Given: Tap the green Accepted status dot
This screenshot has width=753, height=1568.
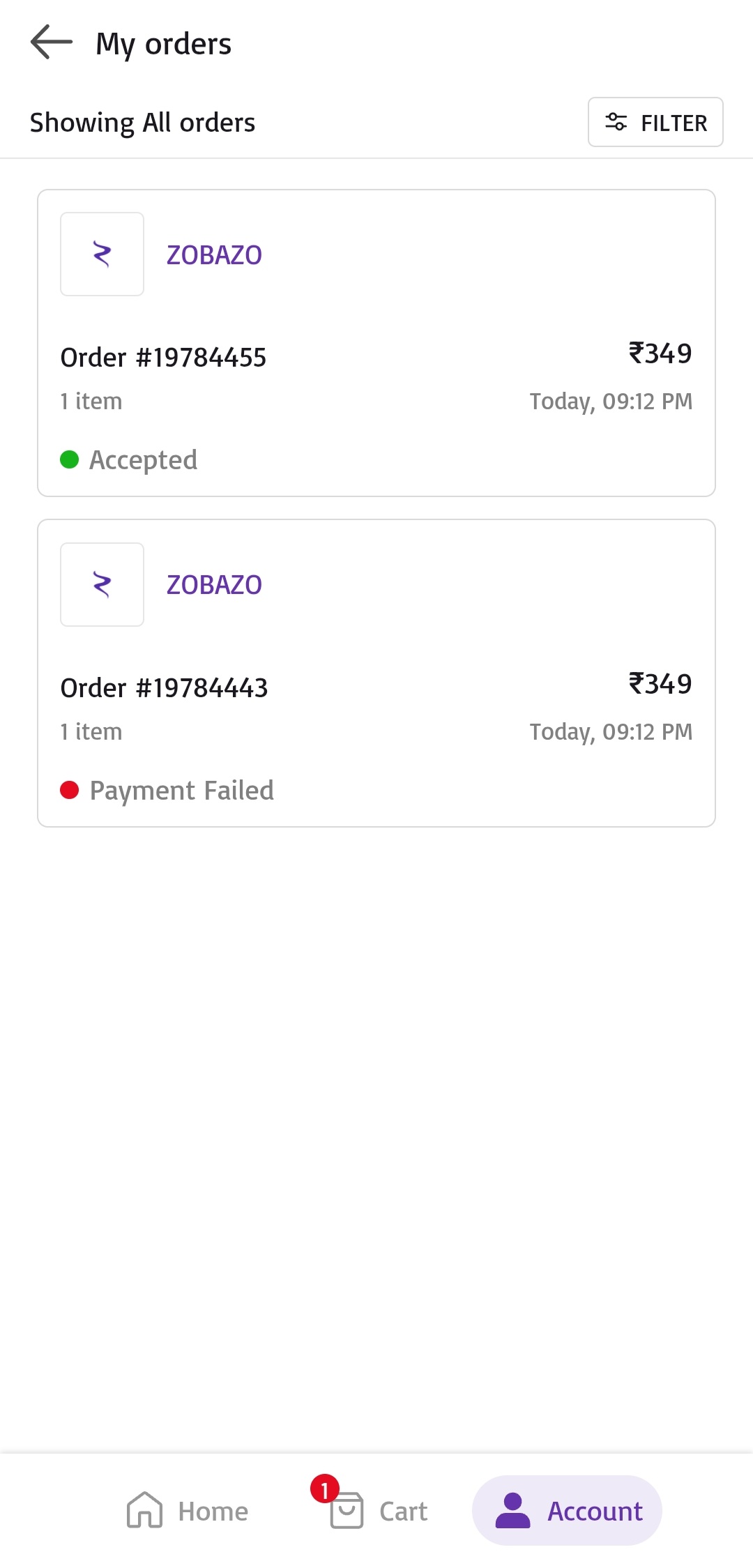Looking at the screenshot, I should [x=69, y=459].
